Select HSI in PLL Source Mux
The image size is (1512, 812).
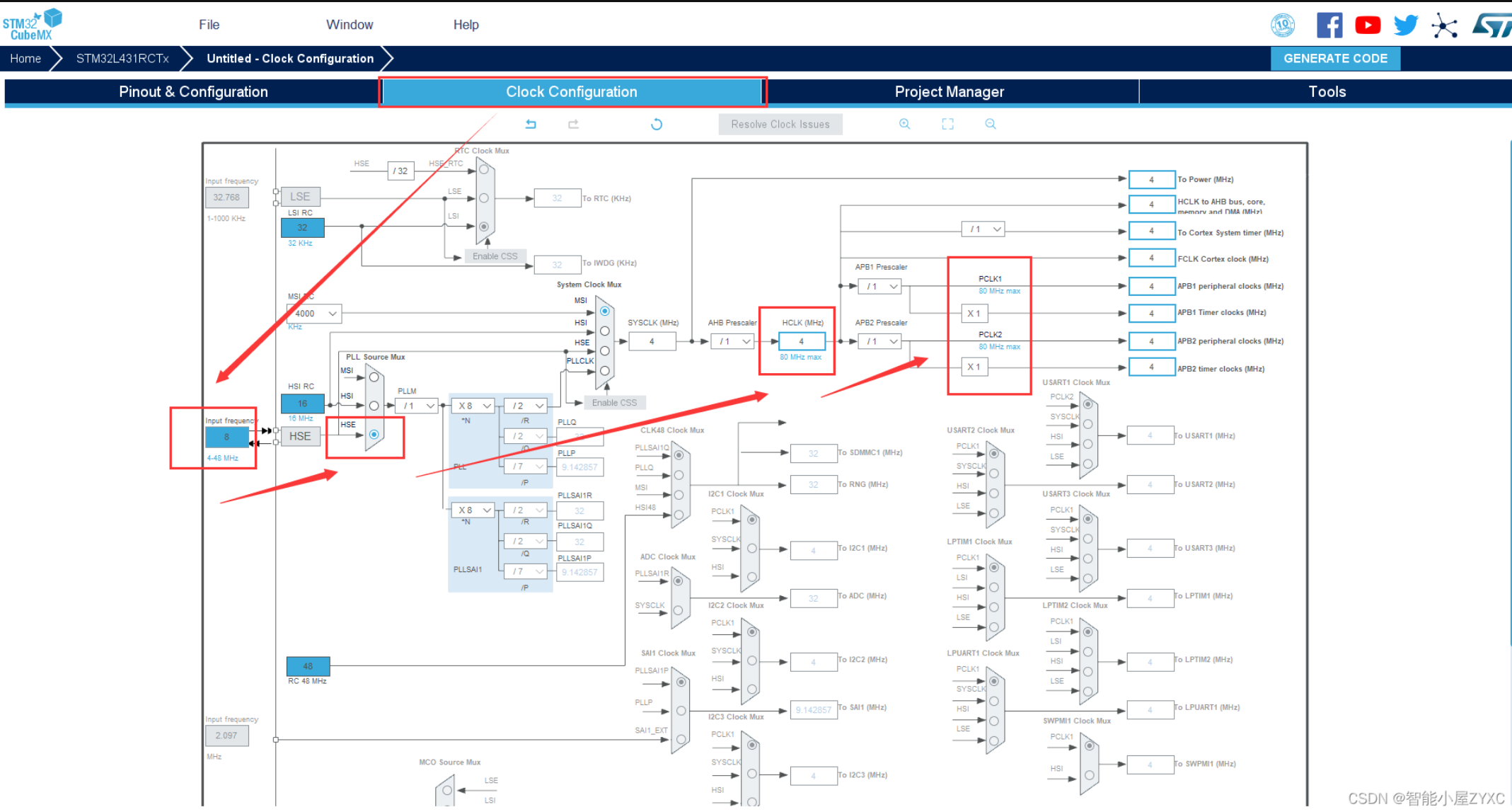point(374,406)
